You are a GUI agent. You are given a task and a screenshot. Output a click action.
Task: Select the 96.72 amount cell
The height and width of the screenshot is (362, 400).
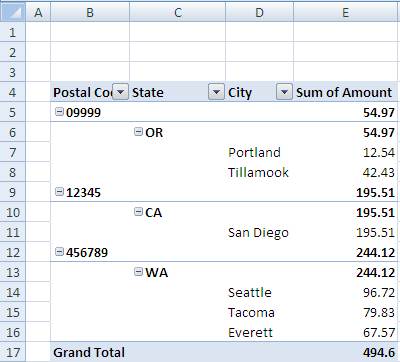[x=346, y=292]
